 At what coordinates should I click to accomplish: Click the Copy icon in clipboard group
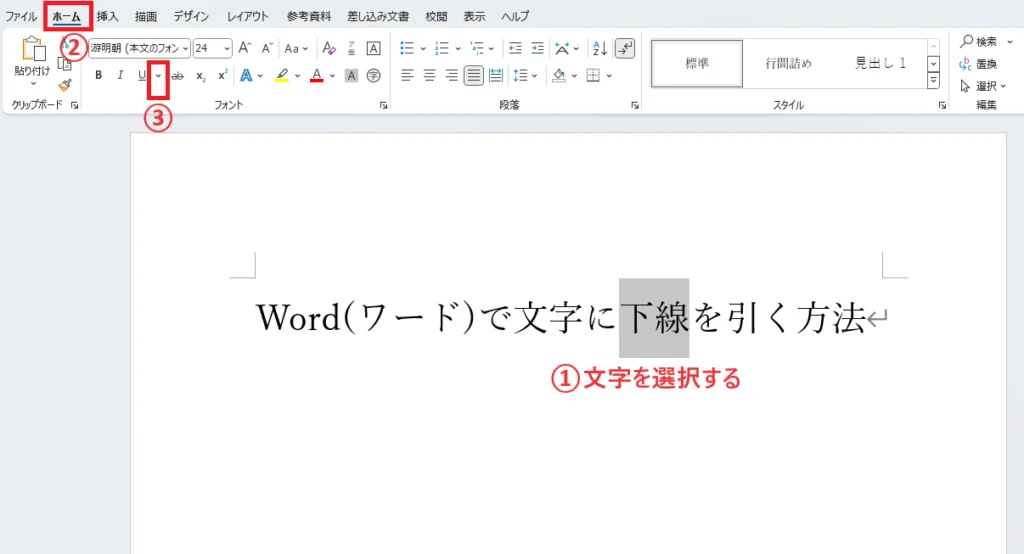65,63
